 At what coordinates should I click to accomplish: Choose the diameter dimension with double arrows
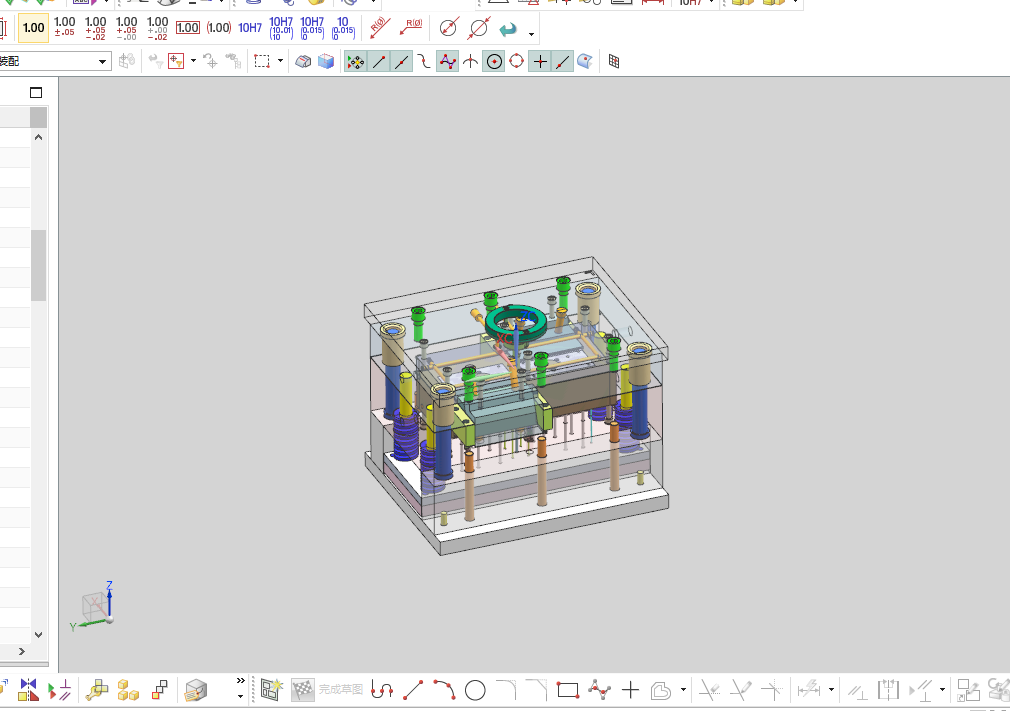coord(479,28)
